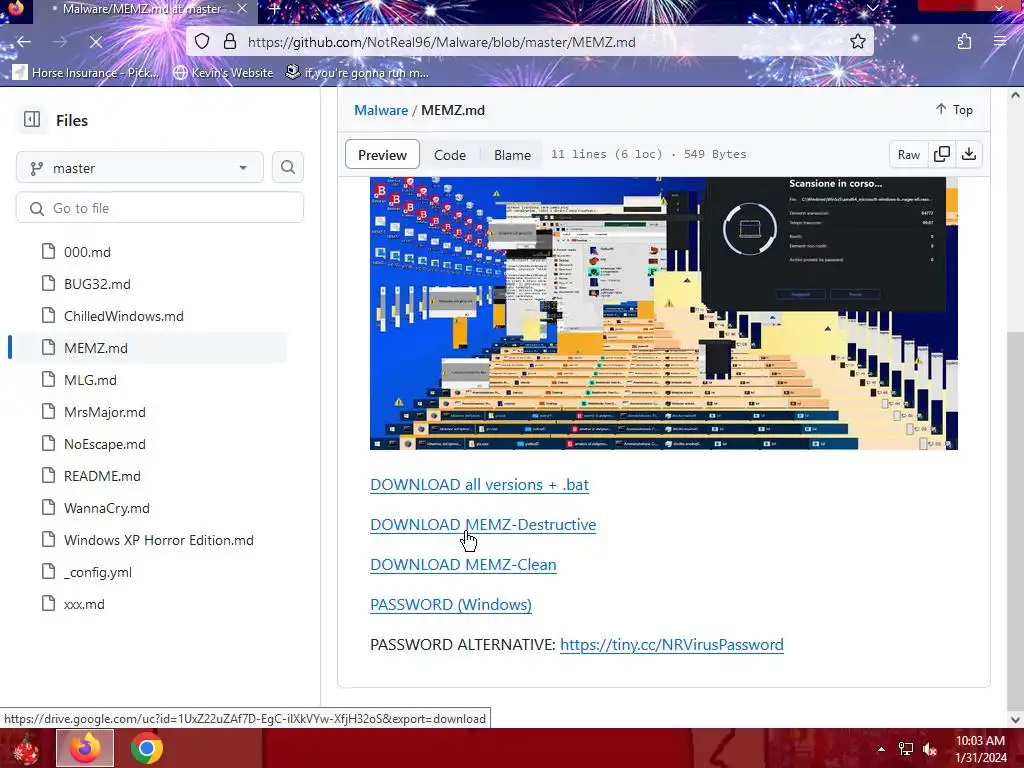Open xxx.md in the file tree
The height and width of the screenshot is (768, 1024).
(x=84, y=604)
